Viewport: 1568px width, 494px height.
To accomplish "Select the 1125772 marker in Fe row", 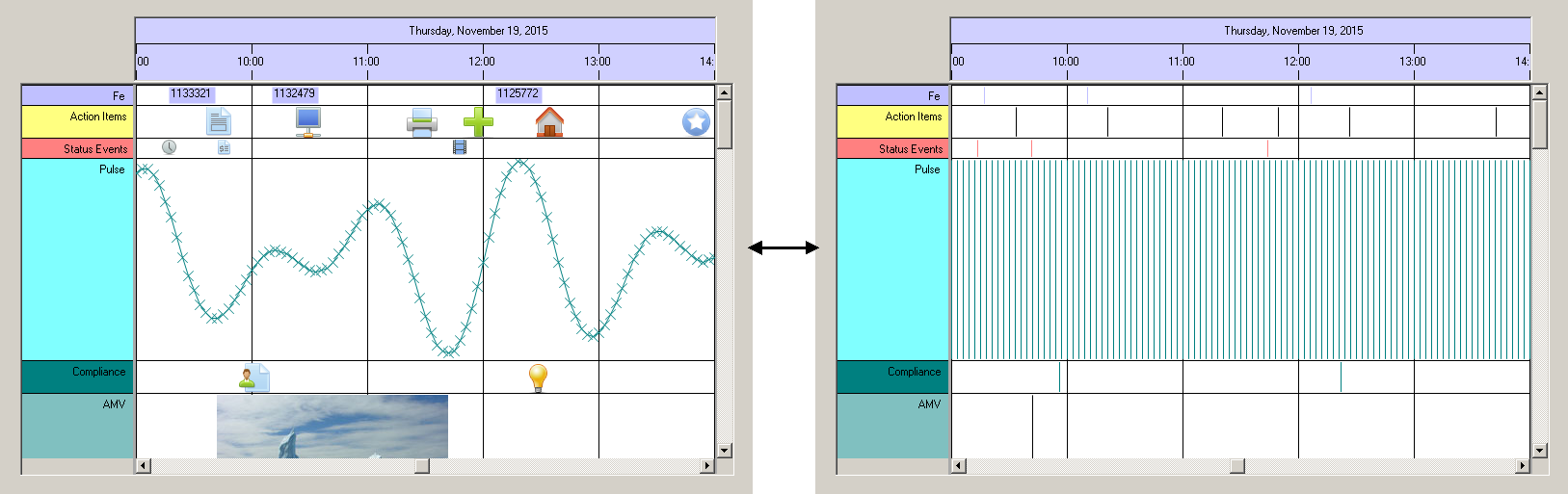I will [x=518, y=93].
